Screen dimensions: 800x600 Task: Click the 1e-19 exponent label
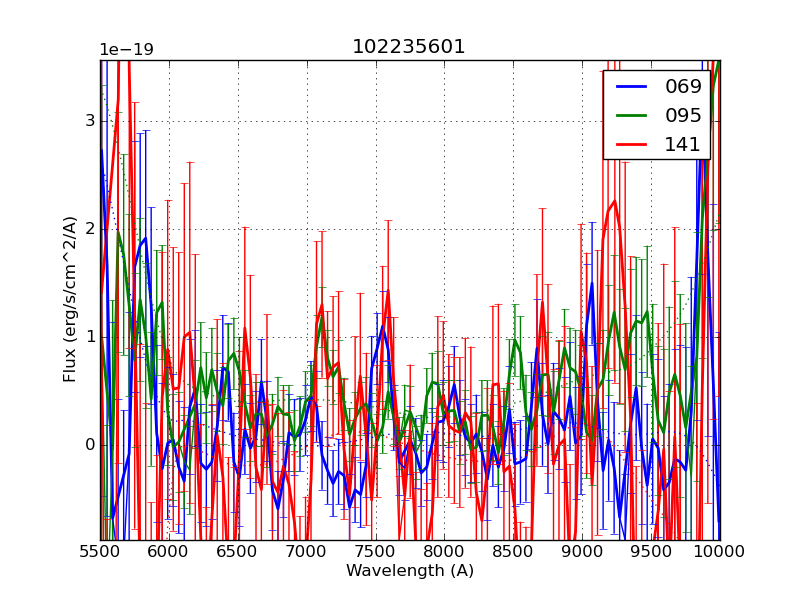[126, 50]
